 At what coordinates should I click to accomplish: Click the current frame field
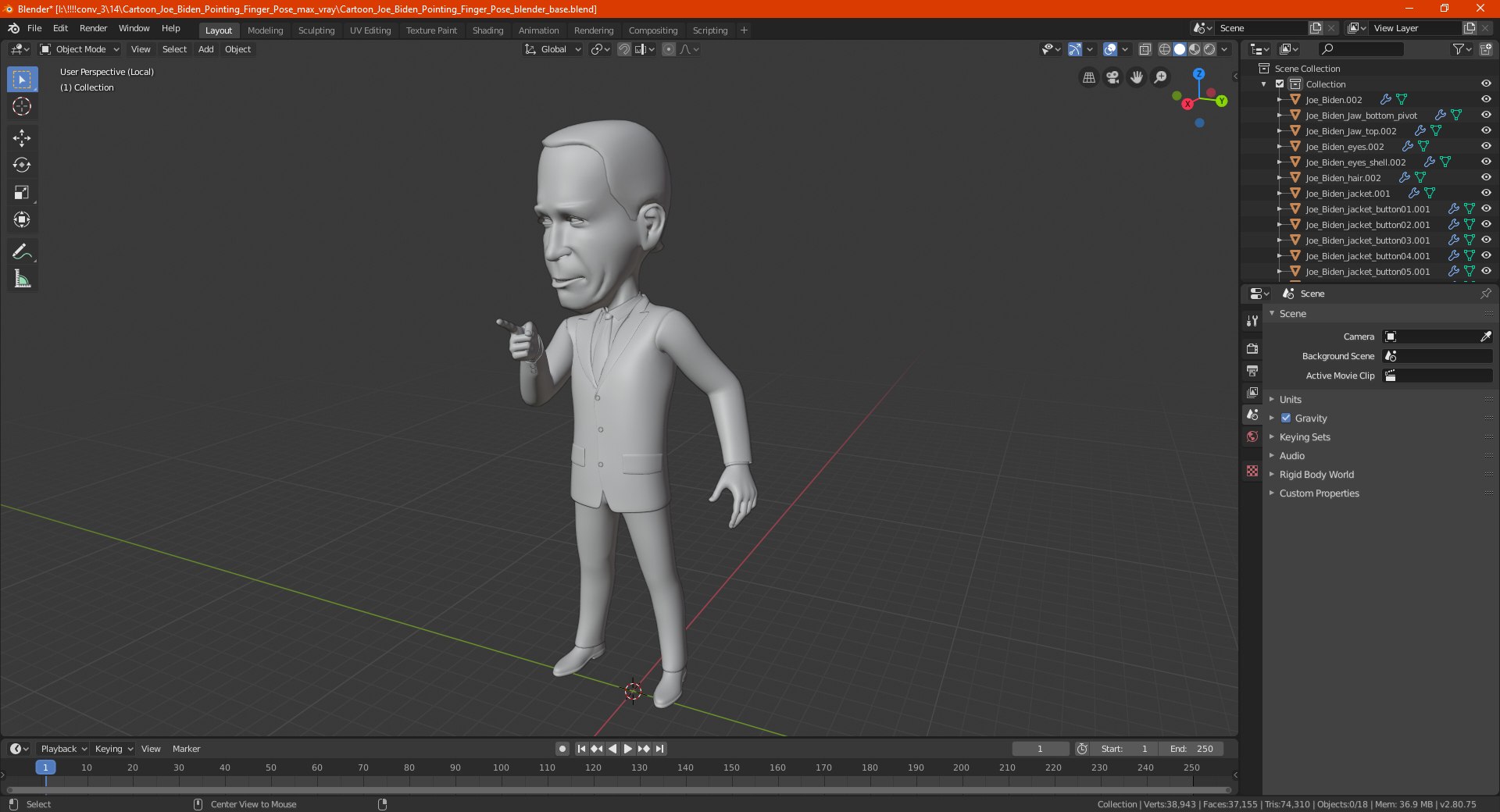1040,749
